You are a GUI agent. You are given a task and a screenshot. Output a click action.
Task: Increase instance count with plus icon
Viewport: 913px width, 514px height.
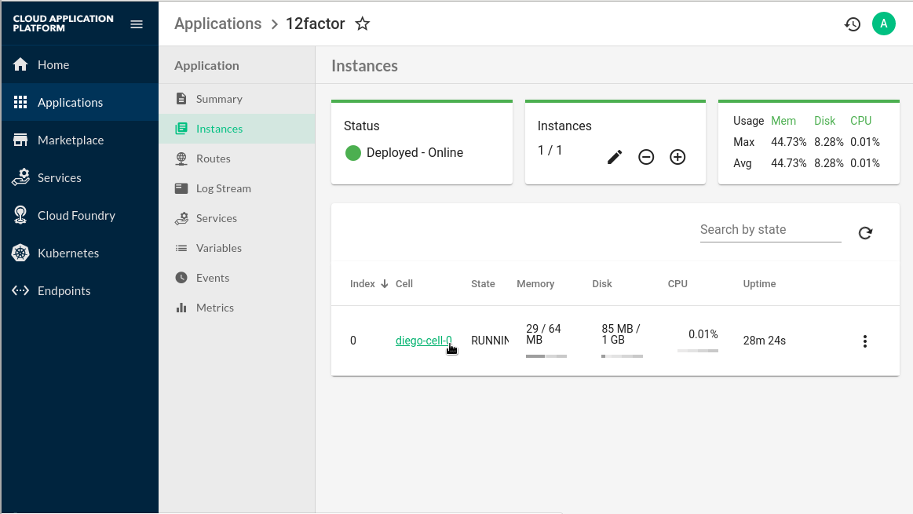[x=677, y=157]
